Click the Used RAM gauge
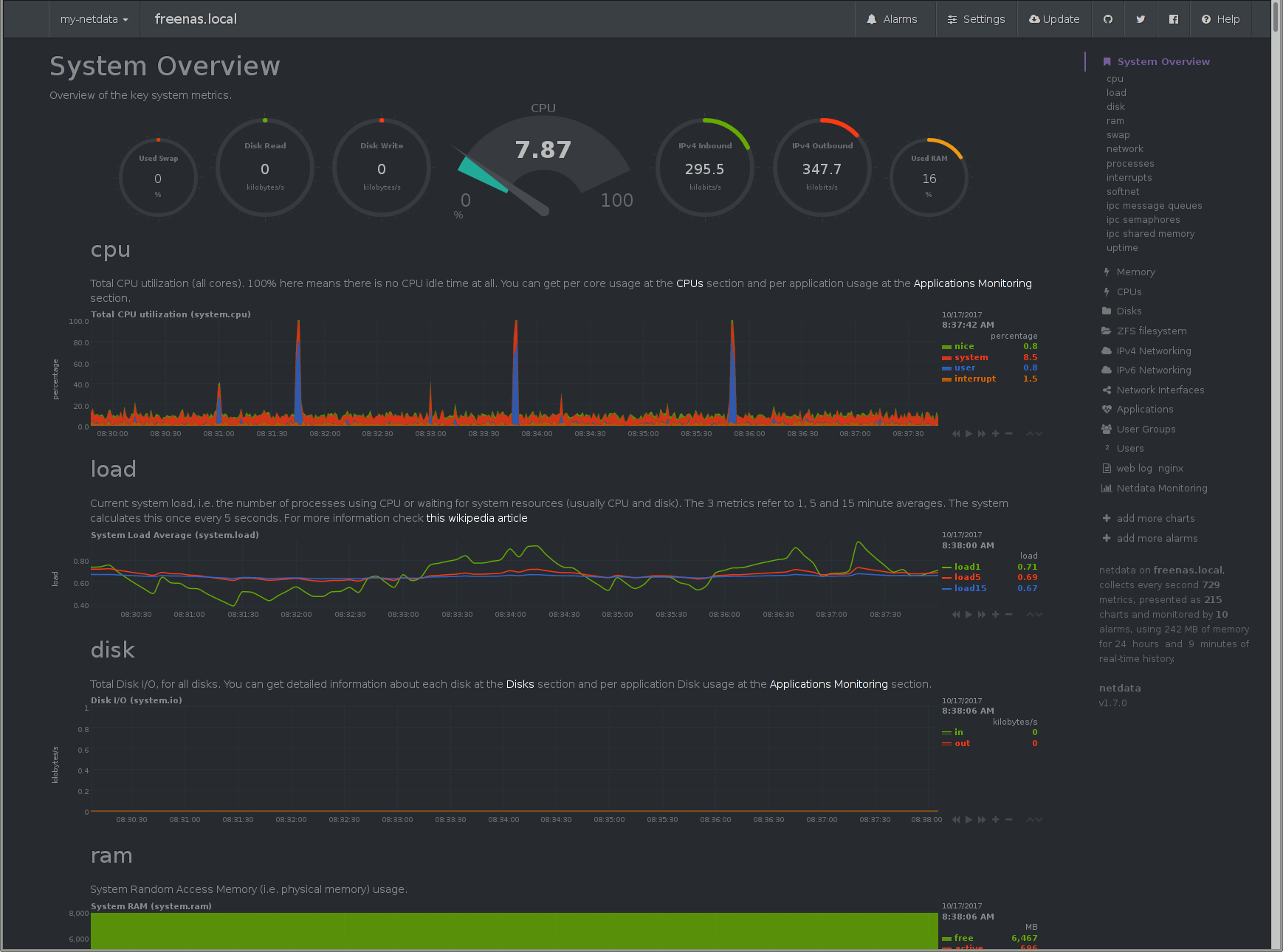1283x952 pixels. [x=929, y=177]
